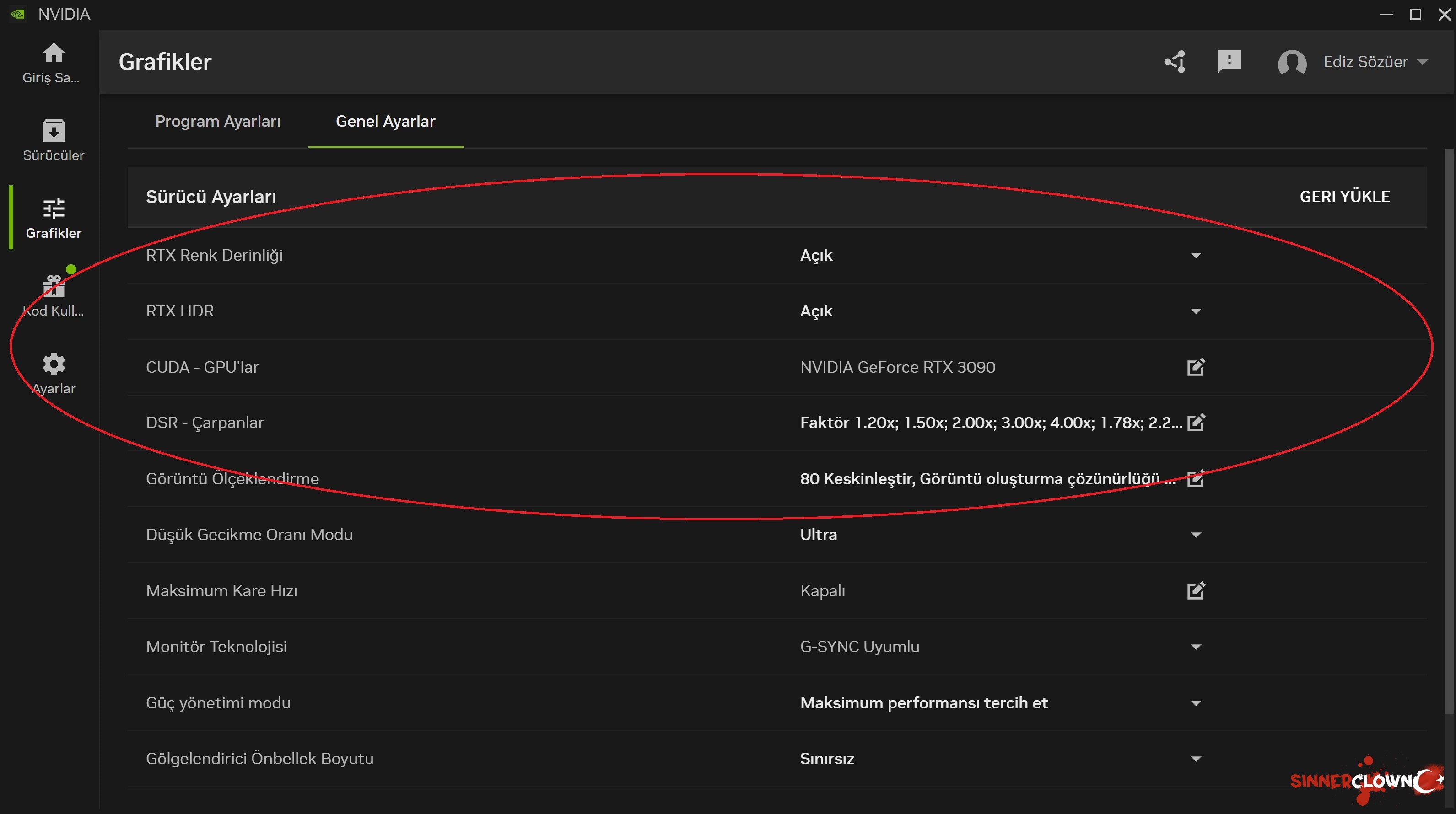Switch to the Program Ayarları tab
The image size is (1456, 814).
(x=218, y=122)
